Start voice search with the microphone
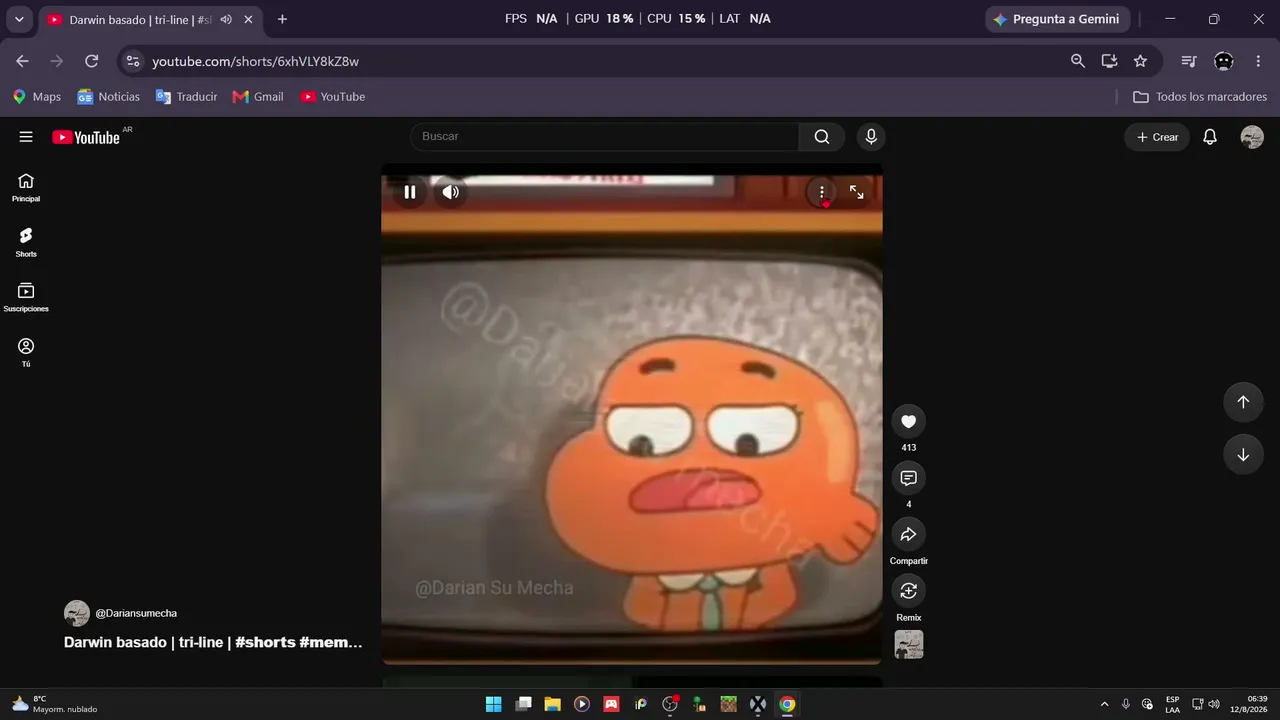The width and height of the screenshot is (1280, 720). (871, 137)
